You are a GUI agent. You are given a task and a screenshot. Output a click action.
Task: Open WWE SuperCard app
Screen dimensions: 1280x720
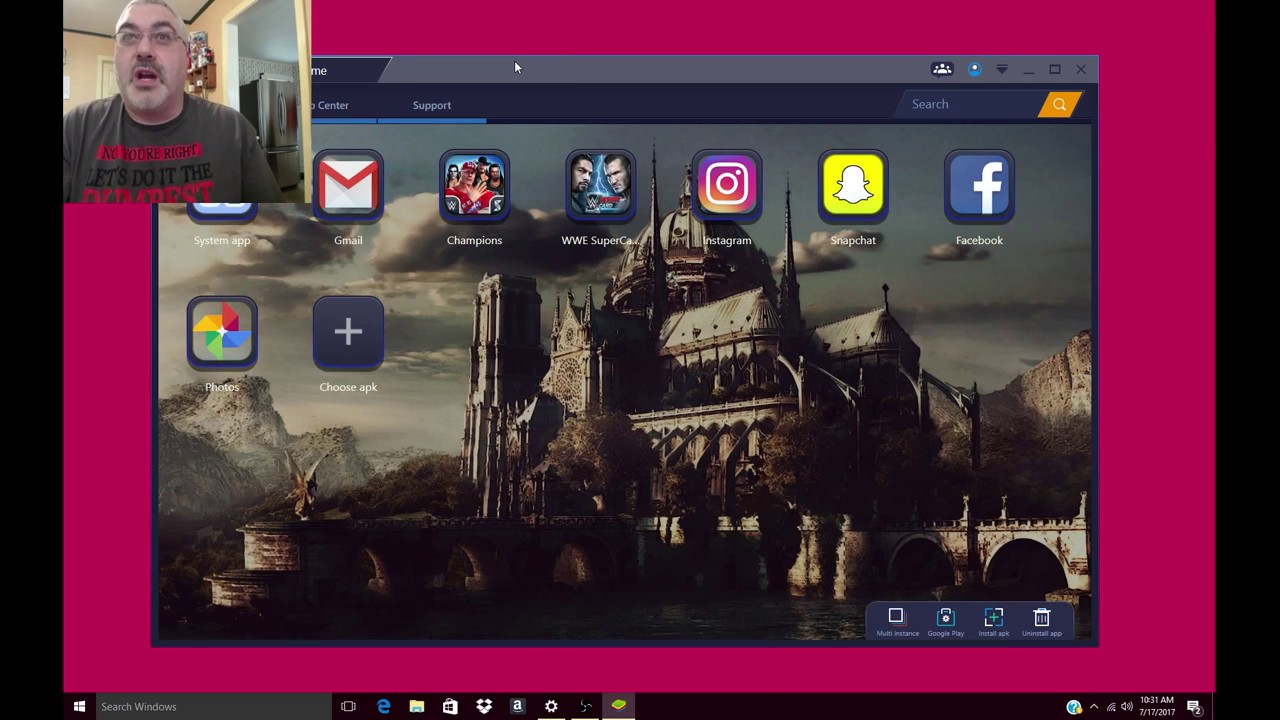click(600, 186)
